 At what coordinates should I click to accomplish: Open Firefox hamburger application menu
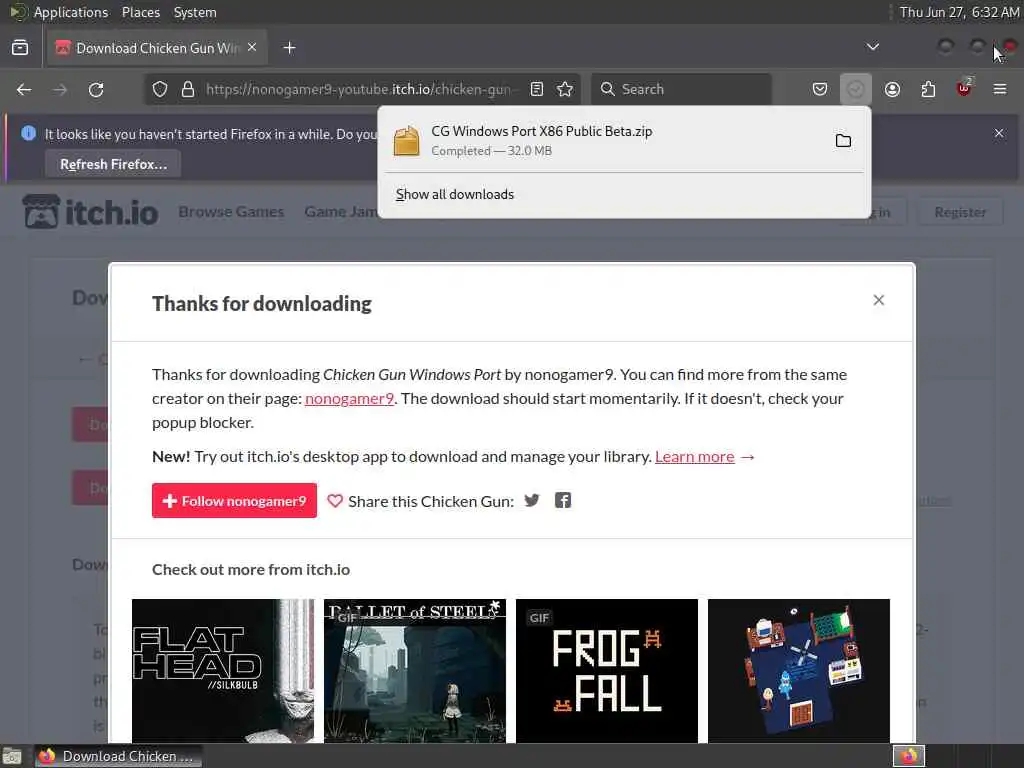point(1000,89)
